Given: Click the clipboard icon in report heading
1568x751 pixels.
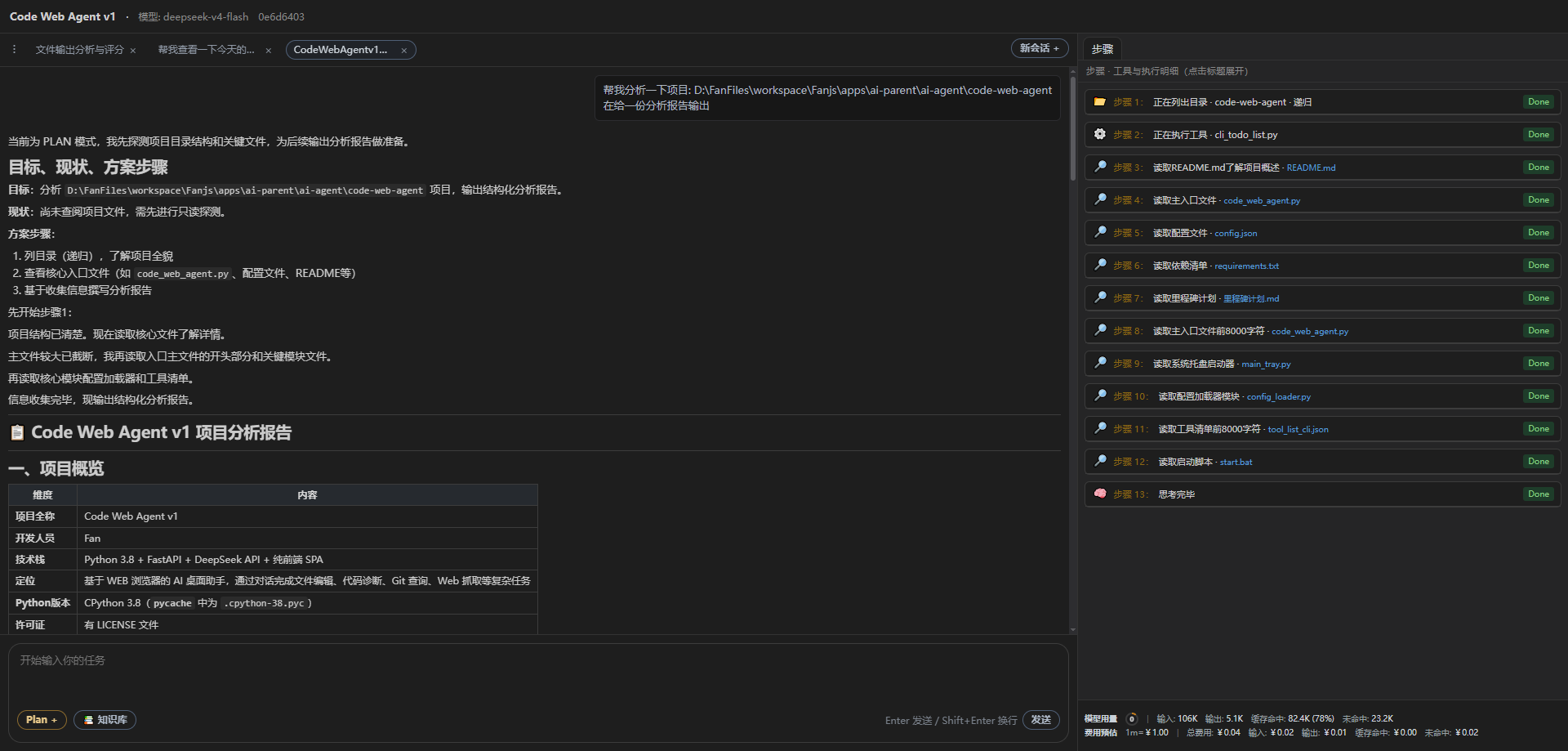Looking at the screenshot, I should pyautogui.click(x=17, y=433).
